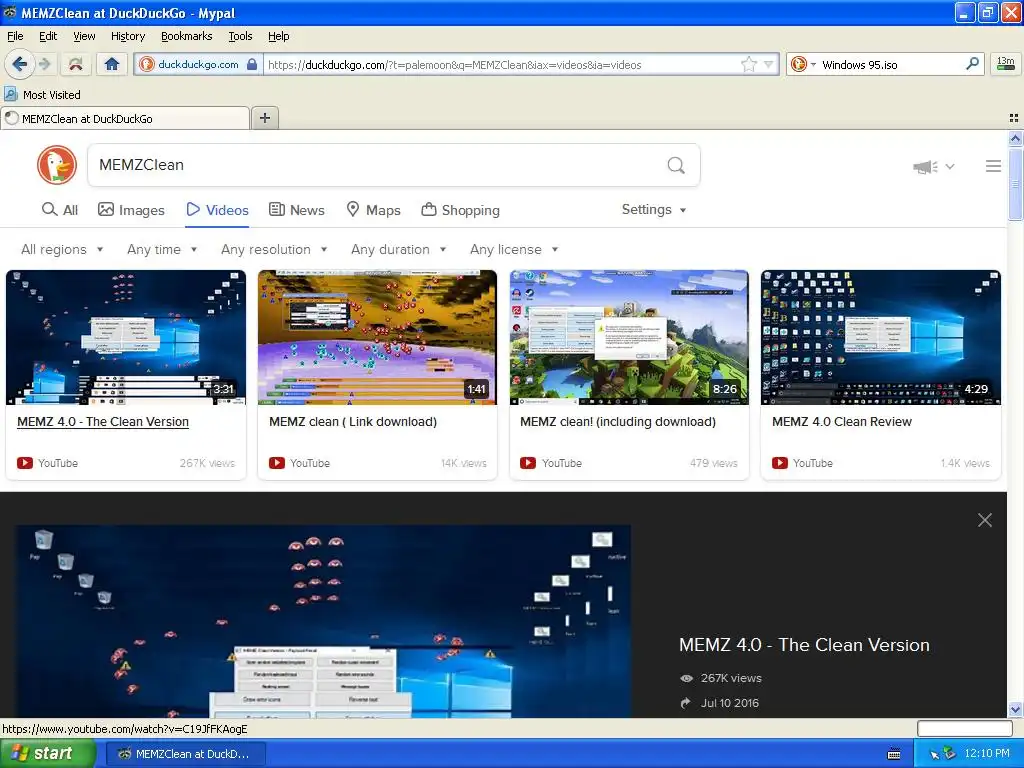Open thumbnail of the 1:41 video
This screenshot has width=1024, height=768.
[x=377, y=338]
